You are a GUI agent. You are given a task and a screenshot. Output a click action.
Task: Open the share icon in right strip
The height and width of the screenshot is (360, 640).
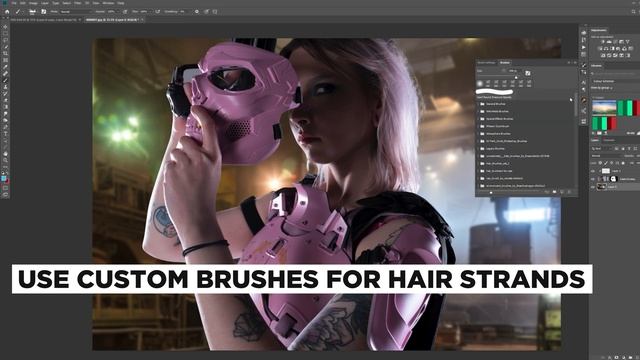click(584, 111)
